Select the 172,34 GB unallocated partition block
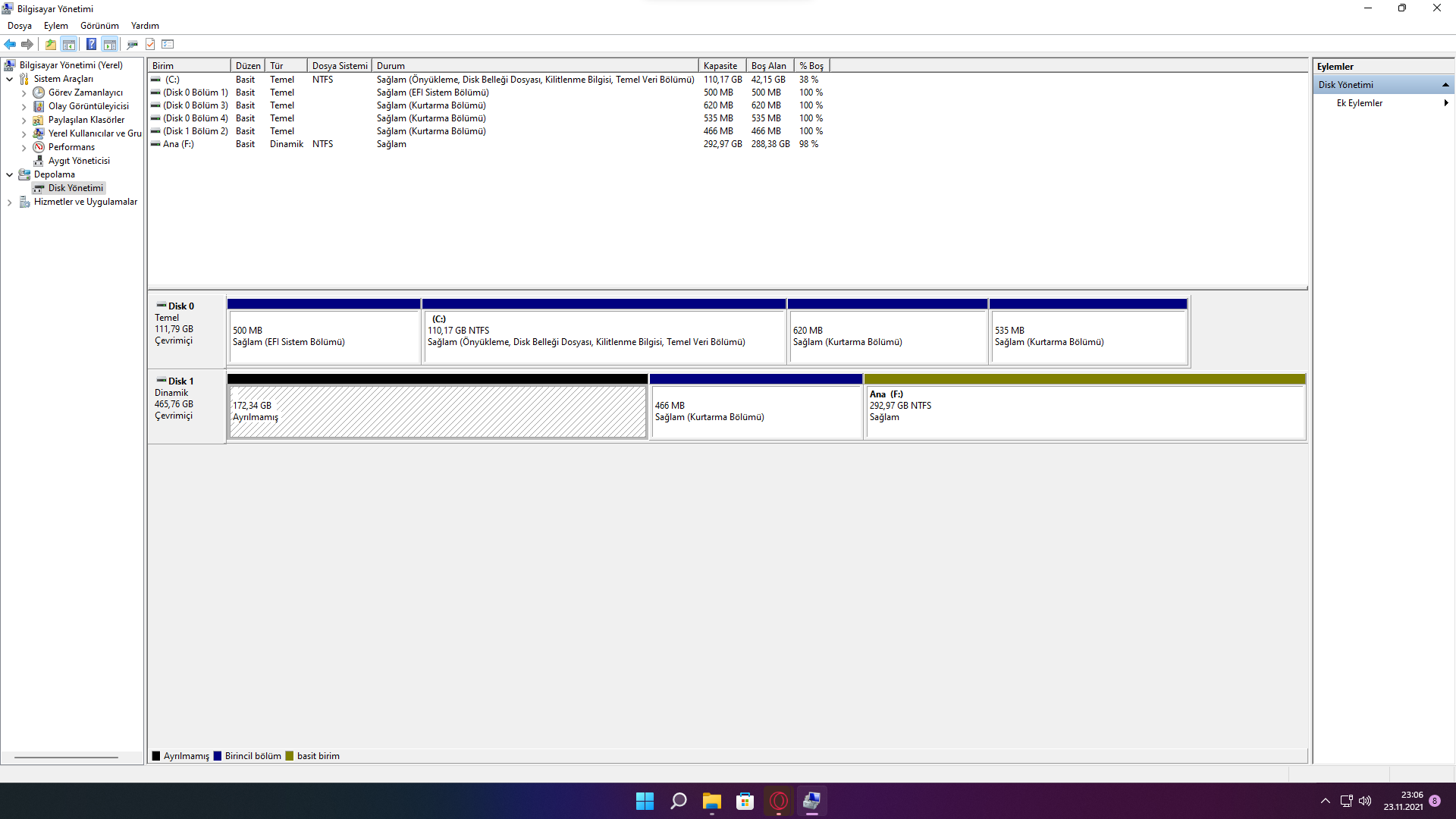The image size is (1456, 819). pos(438,412)
